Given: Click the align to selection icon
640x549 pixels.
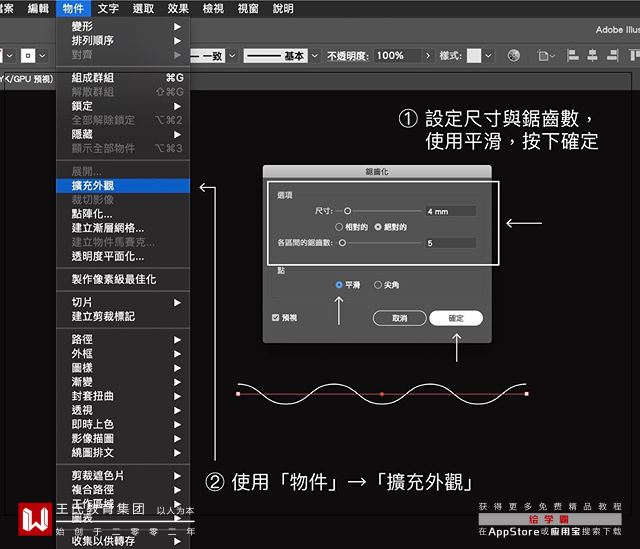Looking at the screenshot, I should coord(545,56).
